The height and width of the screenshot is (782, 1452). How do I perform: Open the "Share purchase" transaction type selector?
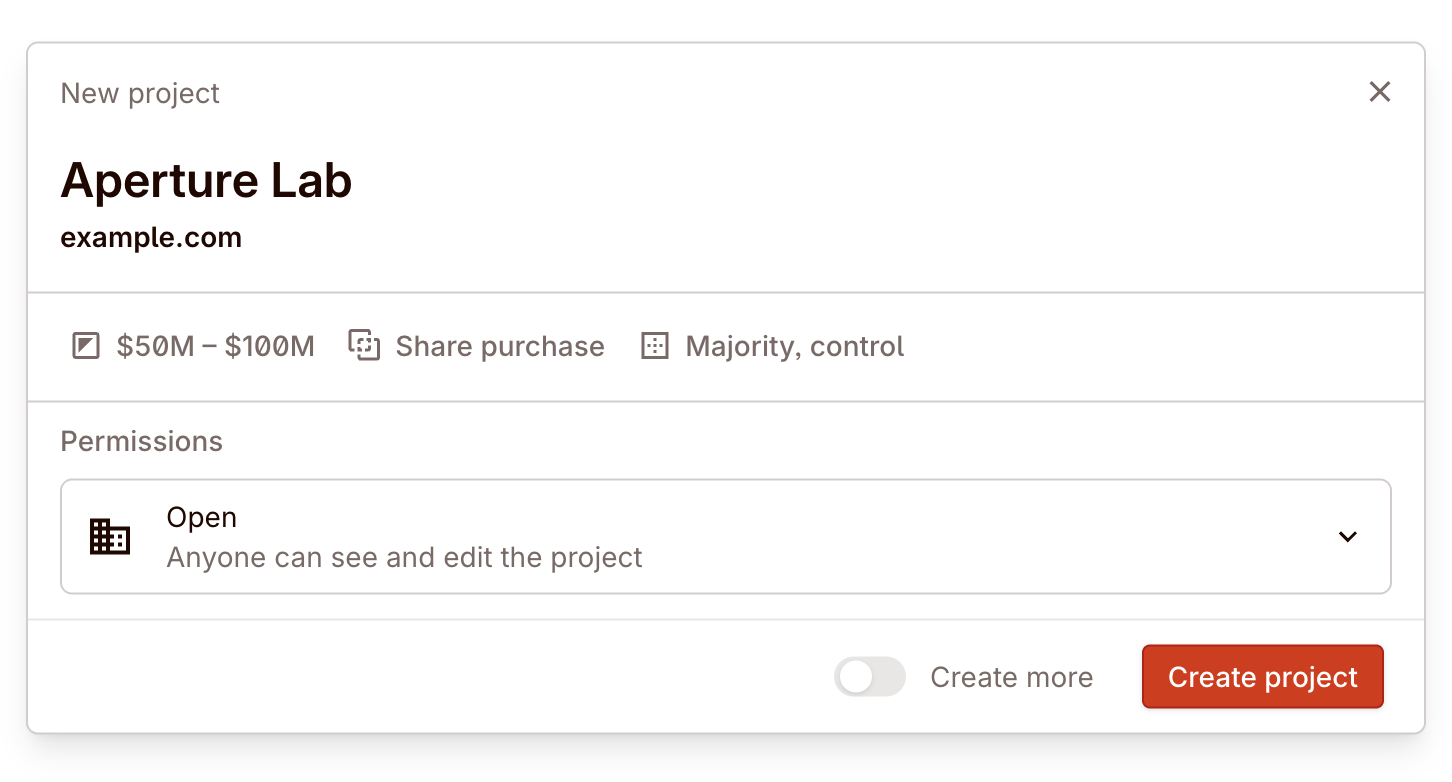coord(499,347)
